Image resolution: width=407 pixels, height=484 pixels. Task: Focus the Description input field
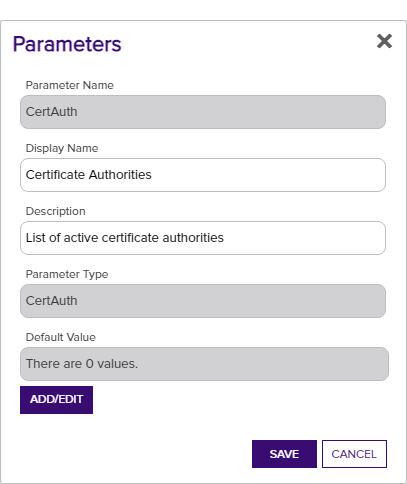203,238
